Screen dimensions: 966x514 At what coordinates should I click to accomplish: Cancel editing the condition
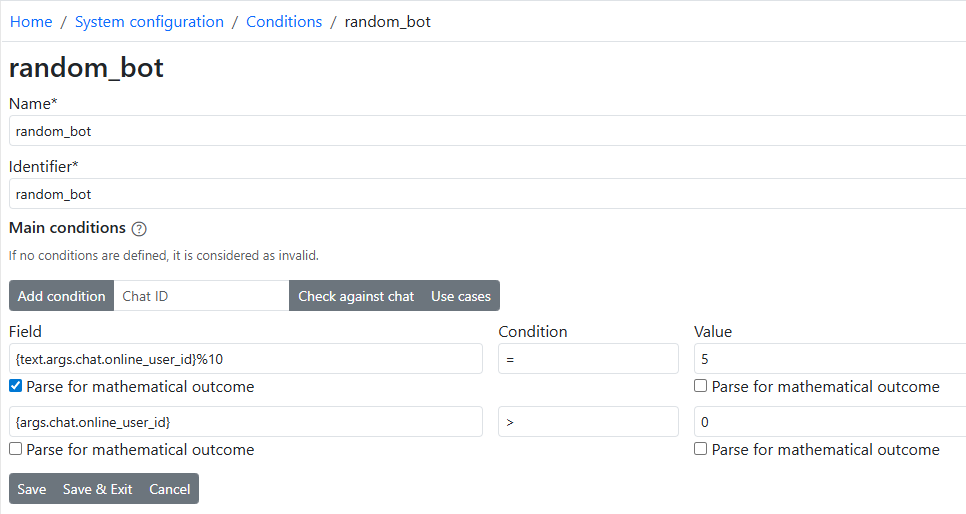pos(170,489)
